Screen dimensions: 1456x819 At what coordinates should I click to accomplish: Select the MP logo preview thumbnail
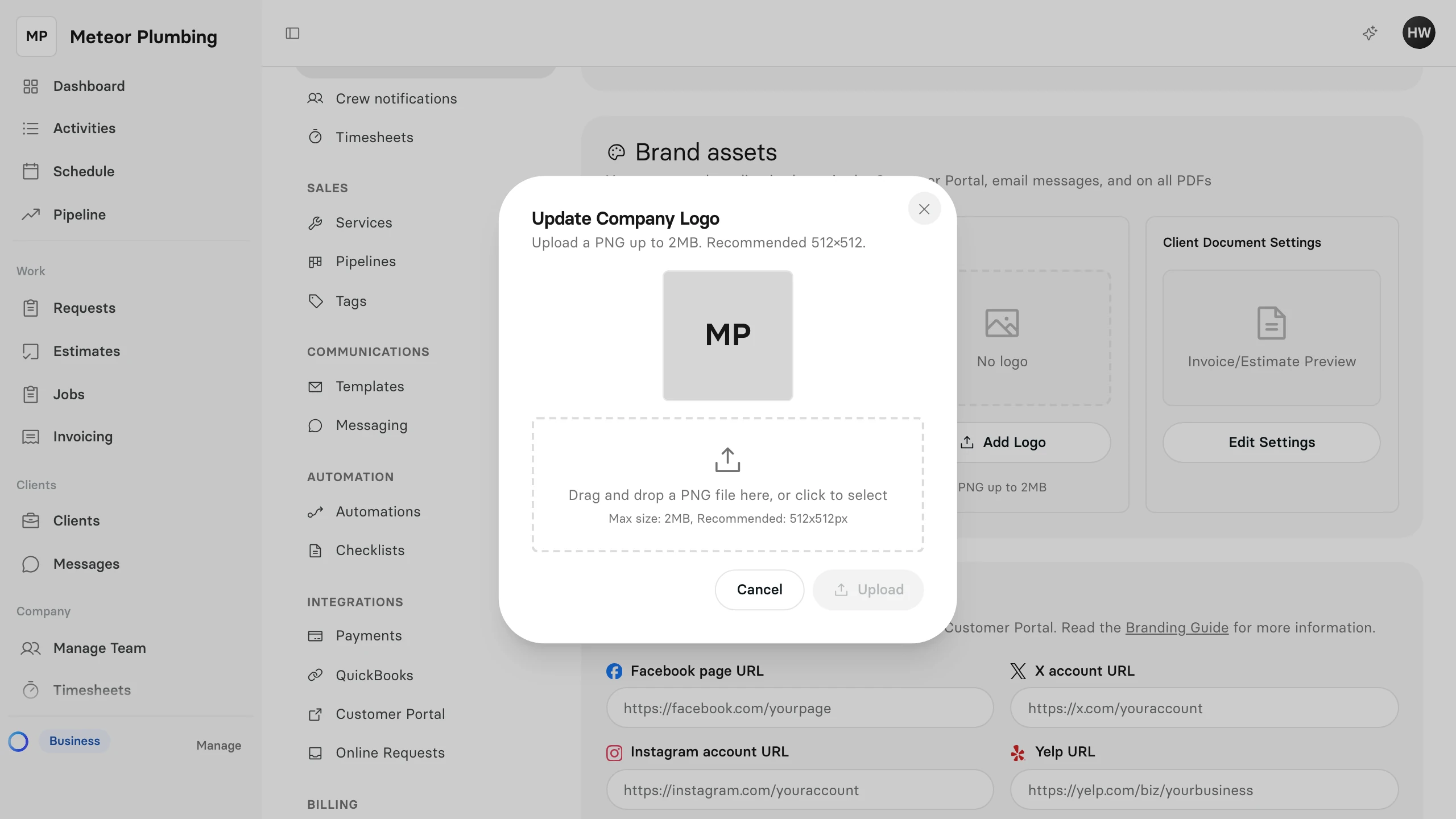coord(727,336)
